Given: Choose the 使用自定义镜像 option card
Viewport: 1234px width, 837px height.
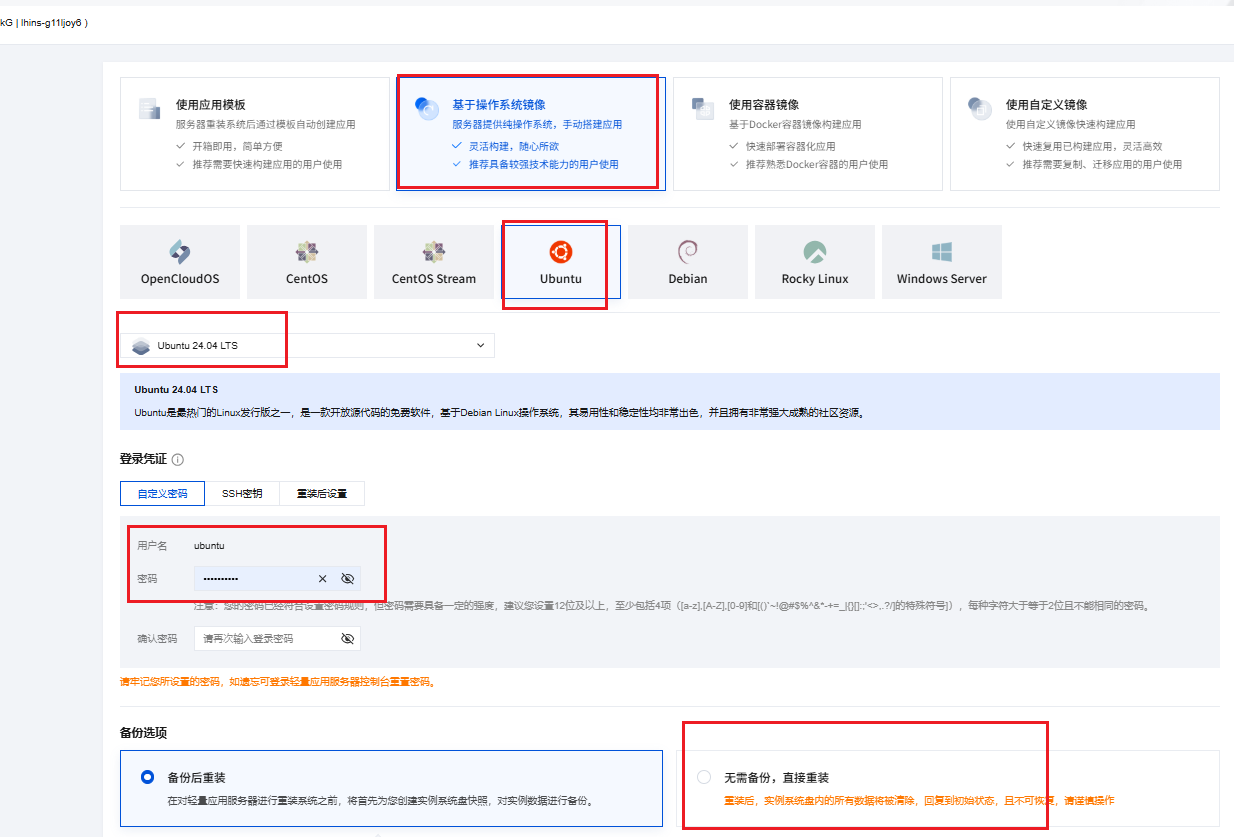Looking at the screenshot, I should (1084, 134).
